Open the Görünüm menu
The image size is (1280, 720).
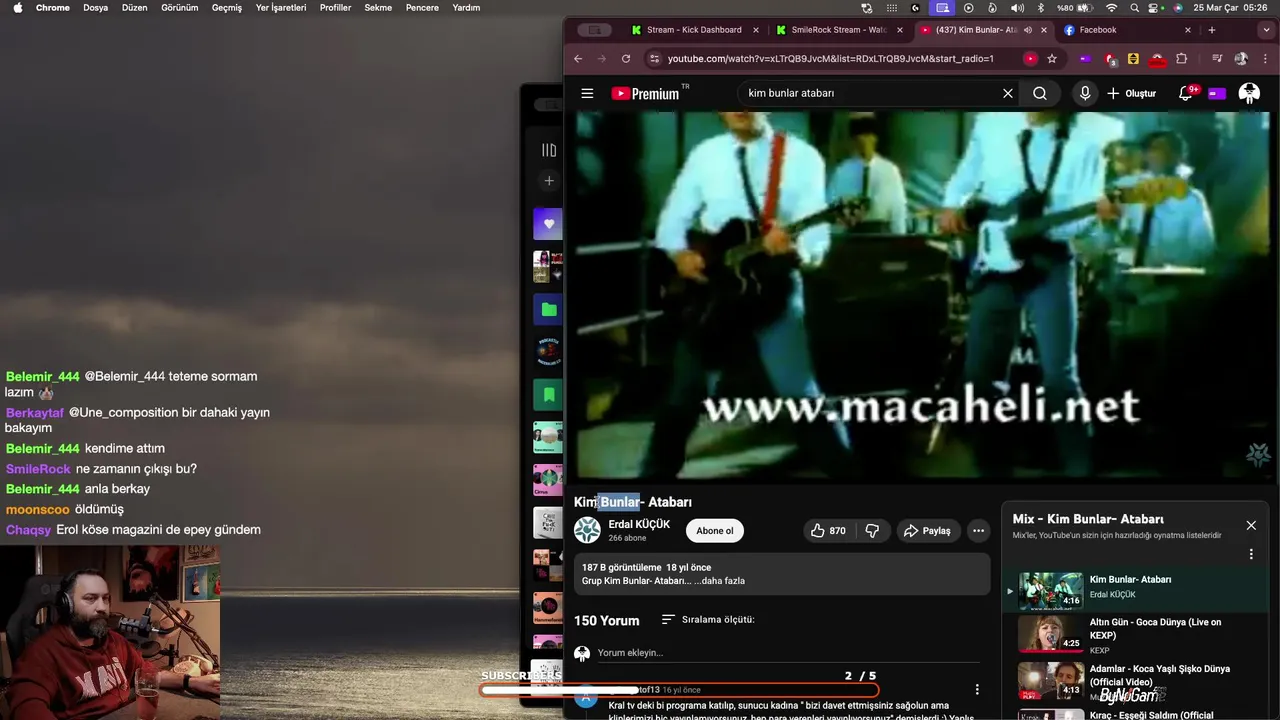tap(180, 7)
